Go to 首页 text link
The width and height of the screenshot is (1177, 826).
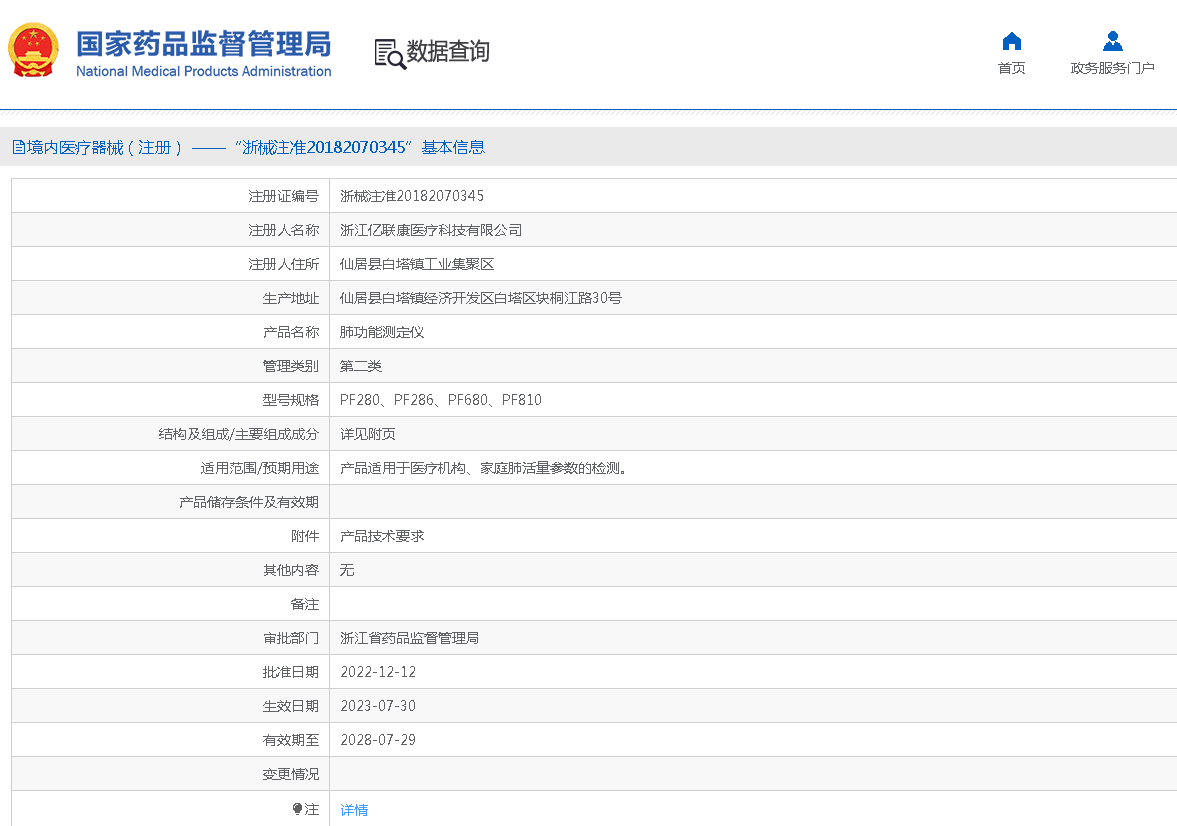(1011, 68)
